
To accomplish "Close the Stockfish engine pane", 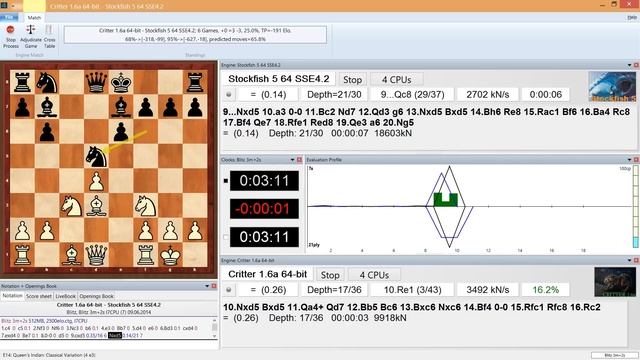I will tap(636, 65).
